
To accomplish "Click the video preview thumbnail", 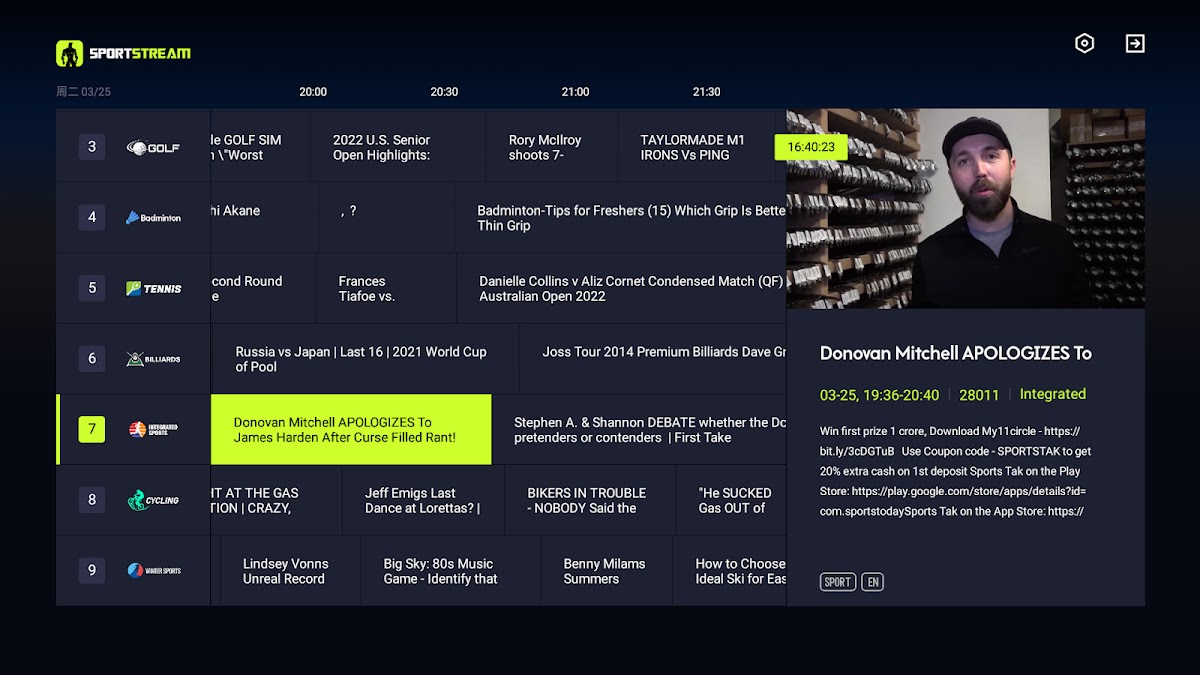I will pyautogui.click(x=965, y=208).
